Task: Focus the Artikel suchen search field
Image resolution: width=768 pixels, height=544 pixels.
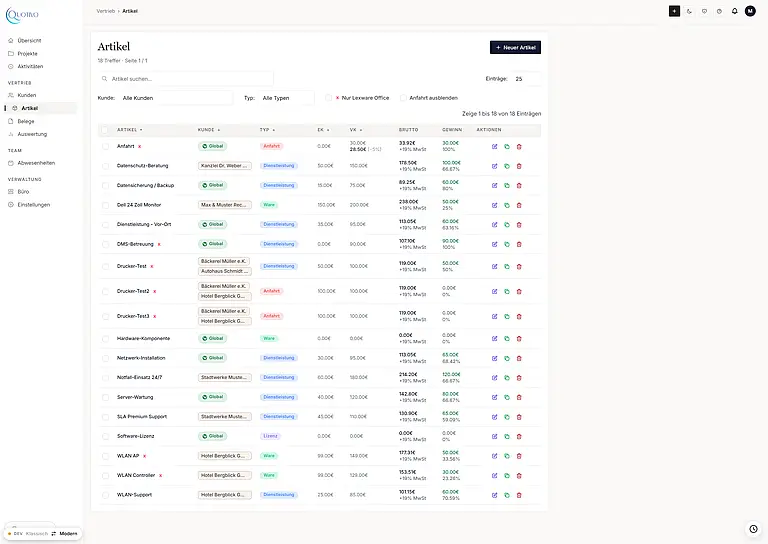Action: coord(185,79)
